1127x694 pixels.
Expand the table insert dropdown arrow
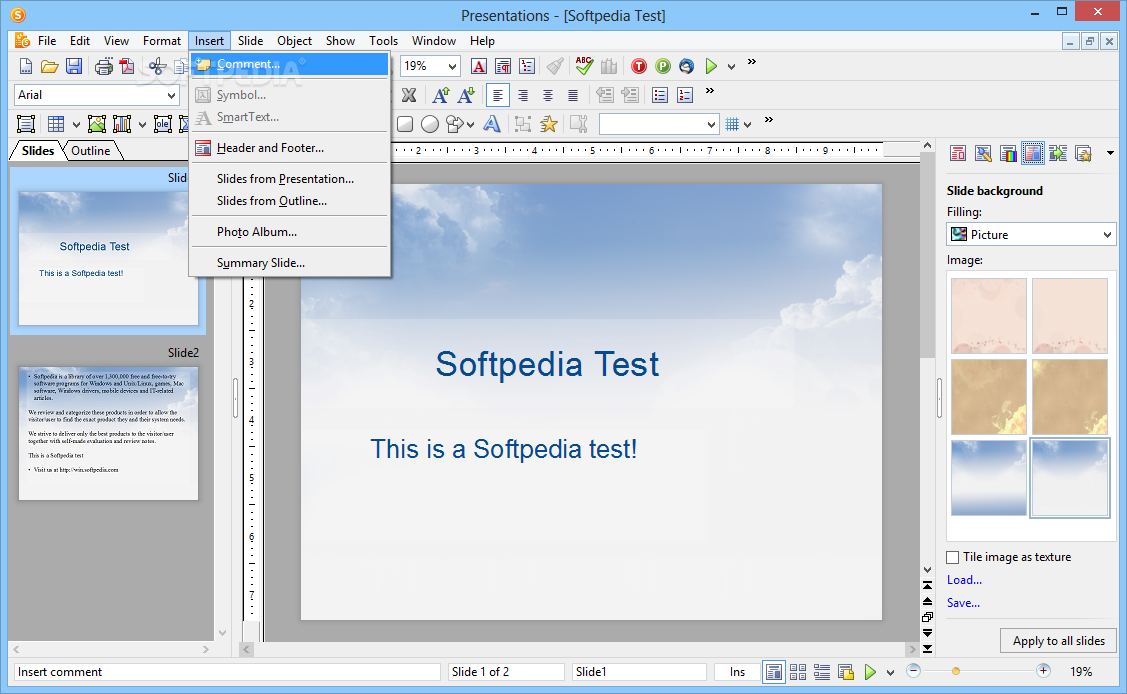[76, 125]
